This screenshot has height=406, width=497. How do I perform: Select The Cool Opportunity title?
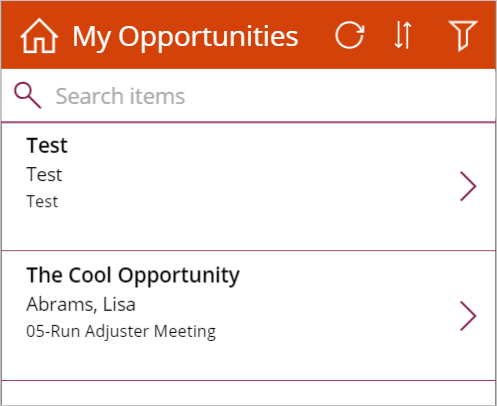(133, 276)
